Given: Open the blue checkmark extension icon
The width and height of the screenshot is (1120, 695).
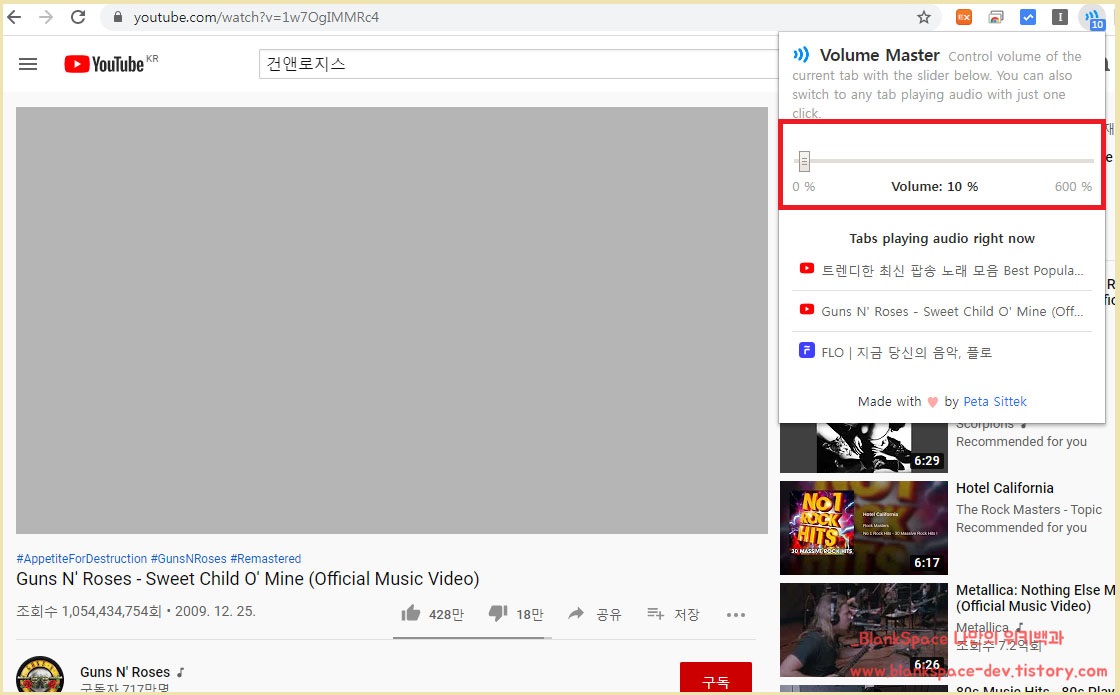Looking at the screenshot, I should [1027, 17].
